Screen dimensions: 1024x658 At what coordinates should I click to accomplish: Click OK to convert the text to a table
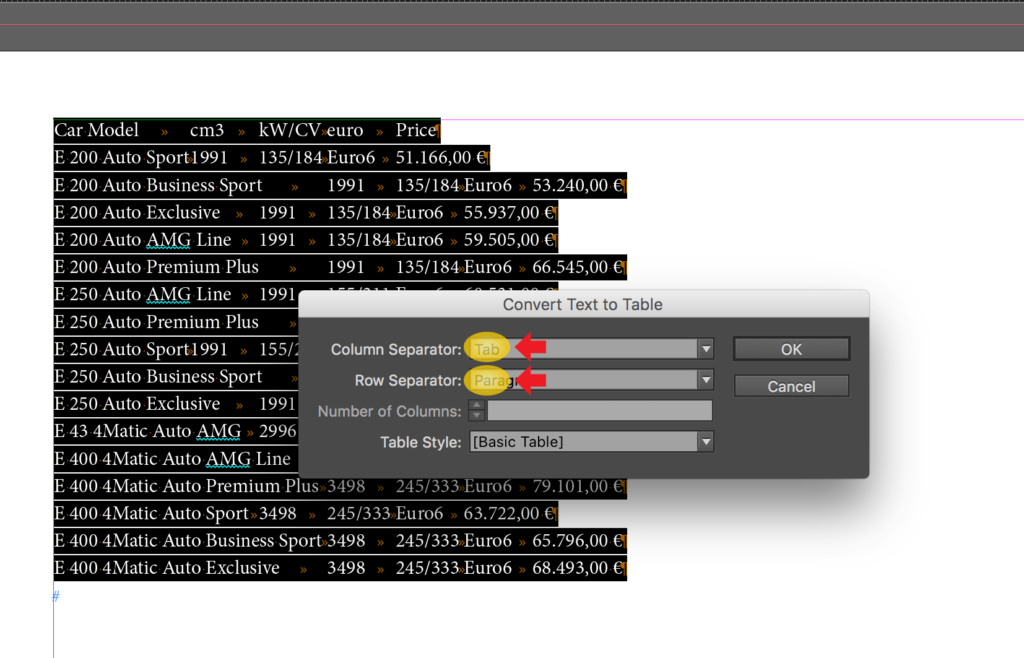[x=791, y=348]
